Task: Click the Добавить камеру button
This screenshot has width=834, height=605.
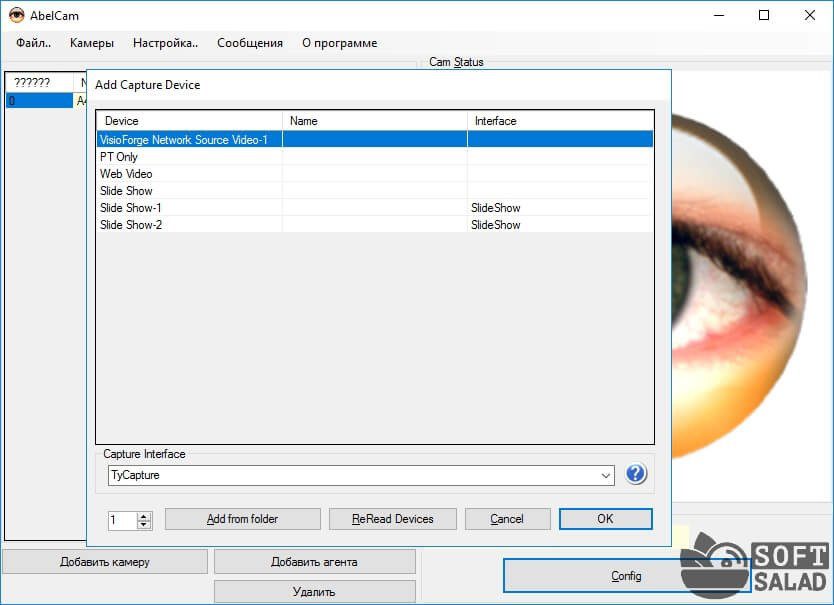Action: [105, 562]
